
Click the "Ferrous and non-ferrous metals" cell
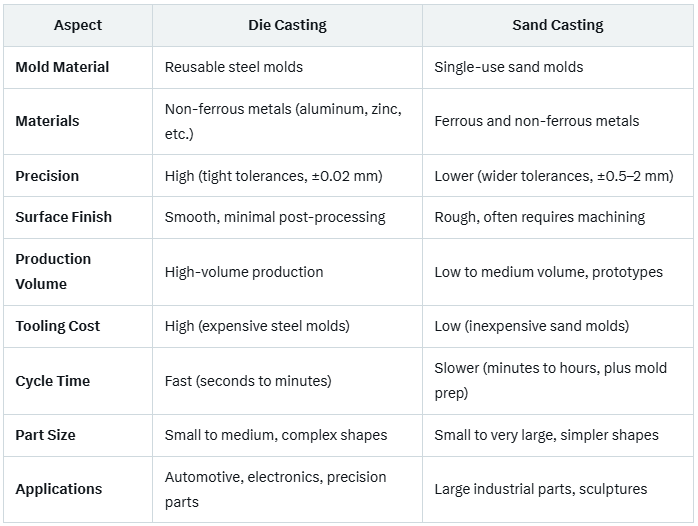click(x=536, y=121)
